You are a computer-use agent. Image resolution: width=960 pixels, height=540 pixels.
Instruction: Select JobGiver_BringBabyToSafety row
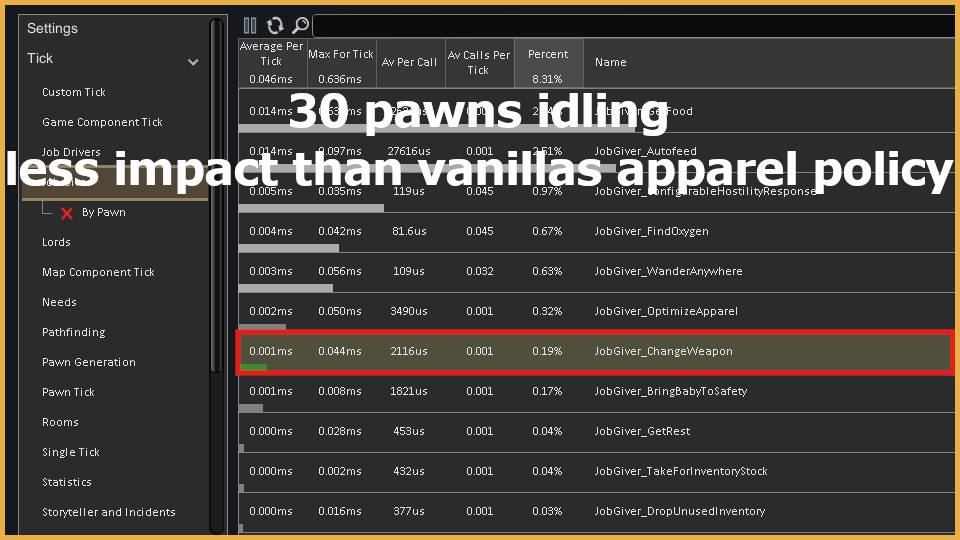(596, 391)
